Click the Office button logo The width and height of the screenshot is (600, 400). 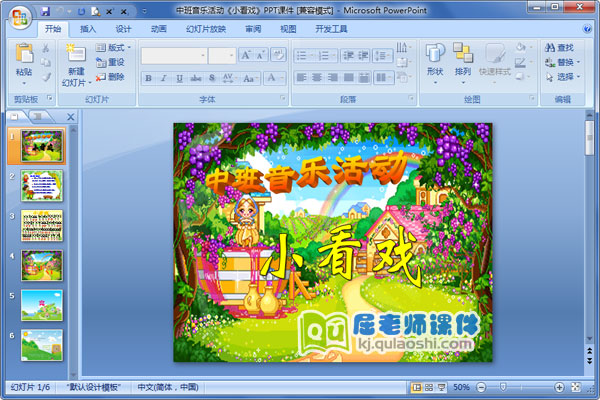coord(18,16)
